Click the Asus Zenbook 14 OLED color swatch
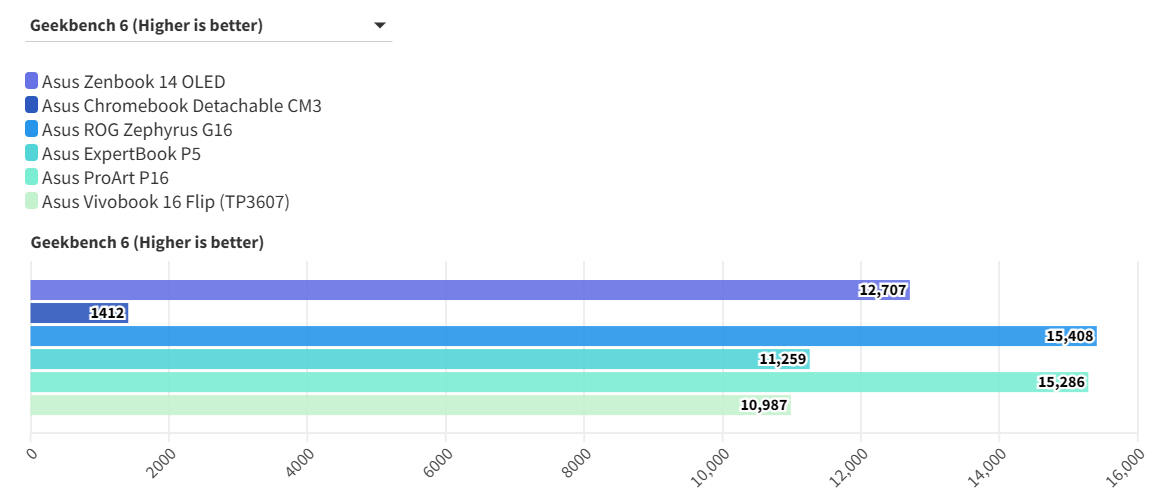1168x503 pixels. point(32,81)
